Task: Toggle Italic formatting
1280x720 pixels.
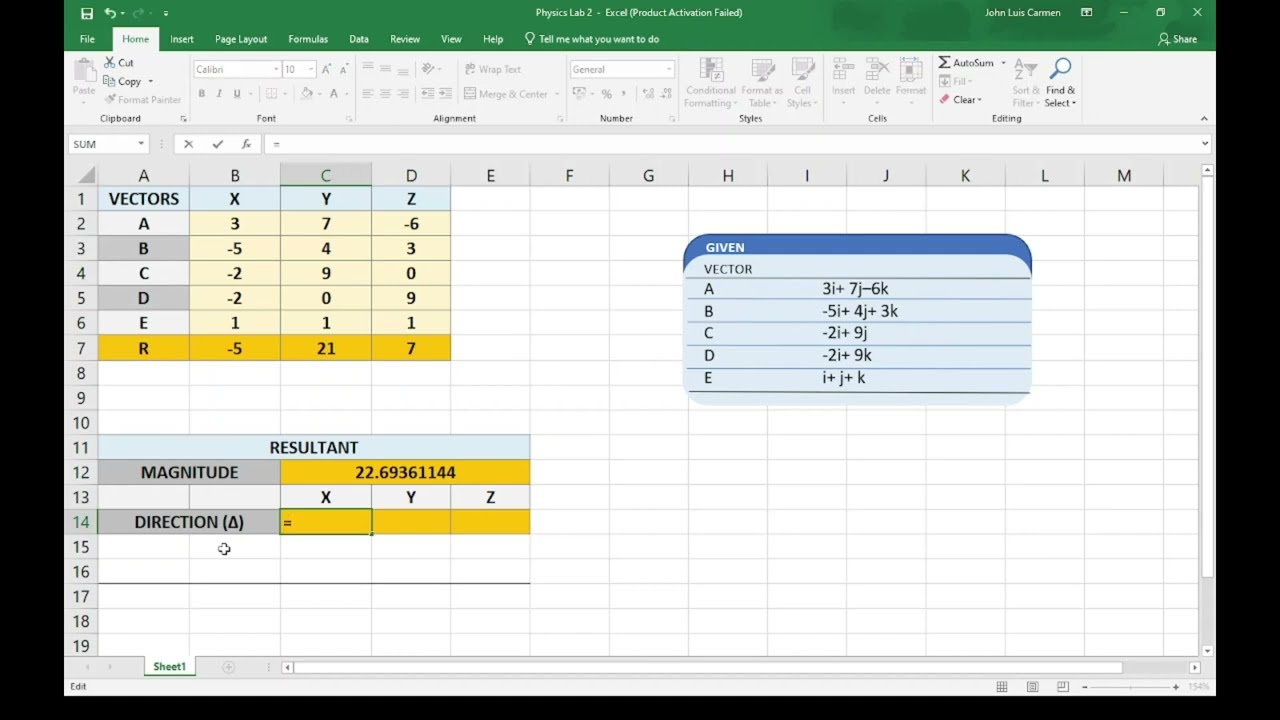Action: 219,94
